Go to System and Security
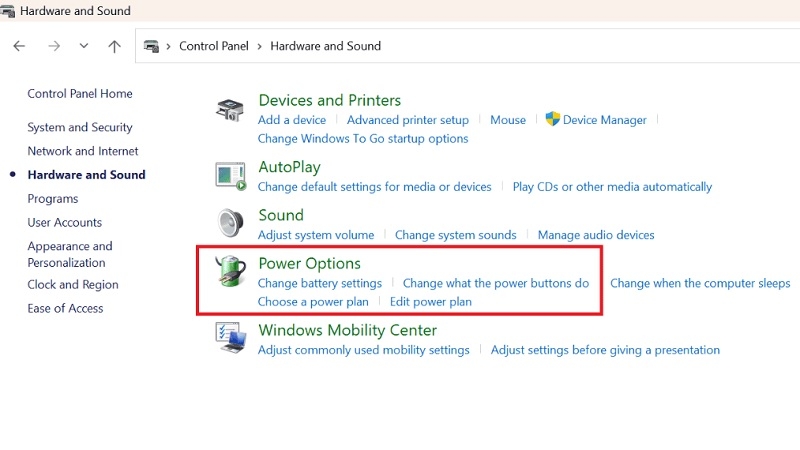This screenshot has height=450, width=800. pyautogui.click(x=80, y=127)
